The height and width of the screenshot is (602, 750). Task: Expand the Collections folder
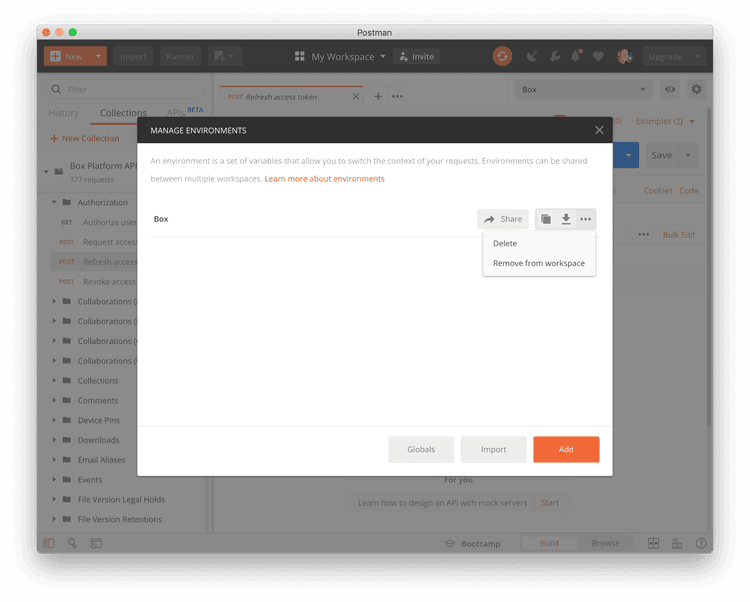pyautogui.click(x=54, y=381)
